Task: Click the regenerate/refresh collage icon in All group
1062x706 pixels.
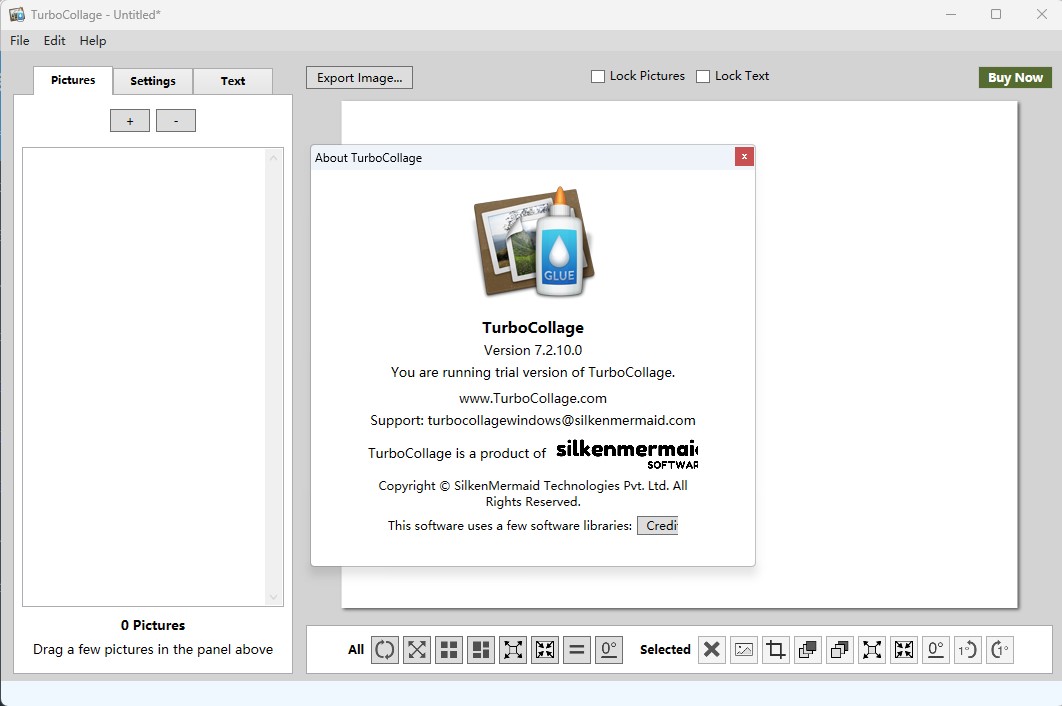Action: (385, 650)
